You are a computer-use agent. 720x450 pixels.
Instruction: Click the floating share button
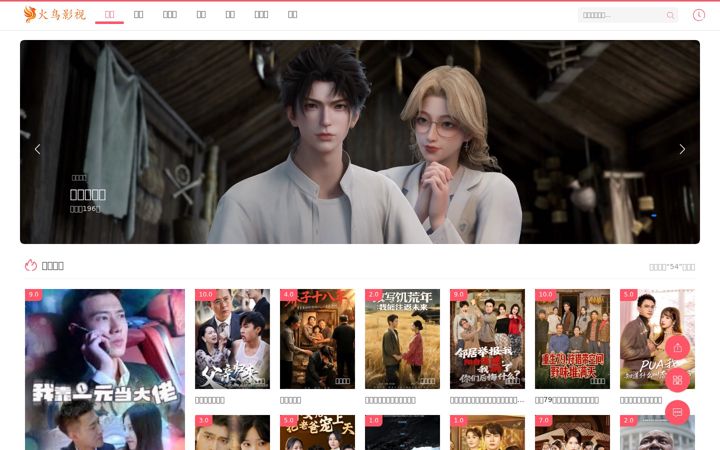(x=677, y=348)
